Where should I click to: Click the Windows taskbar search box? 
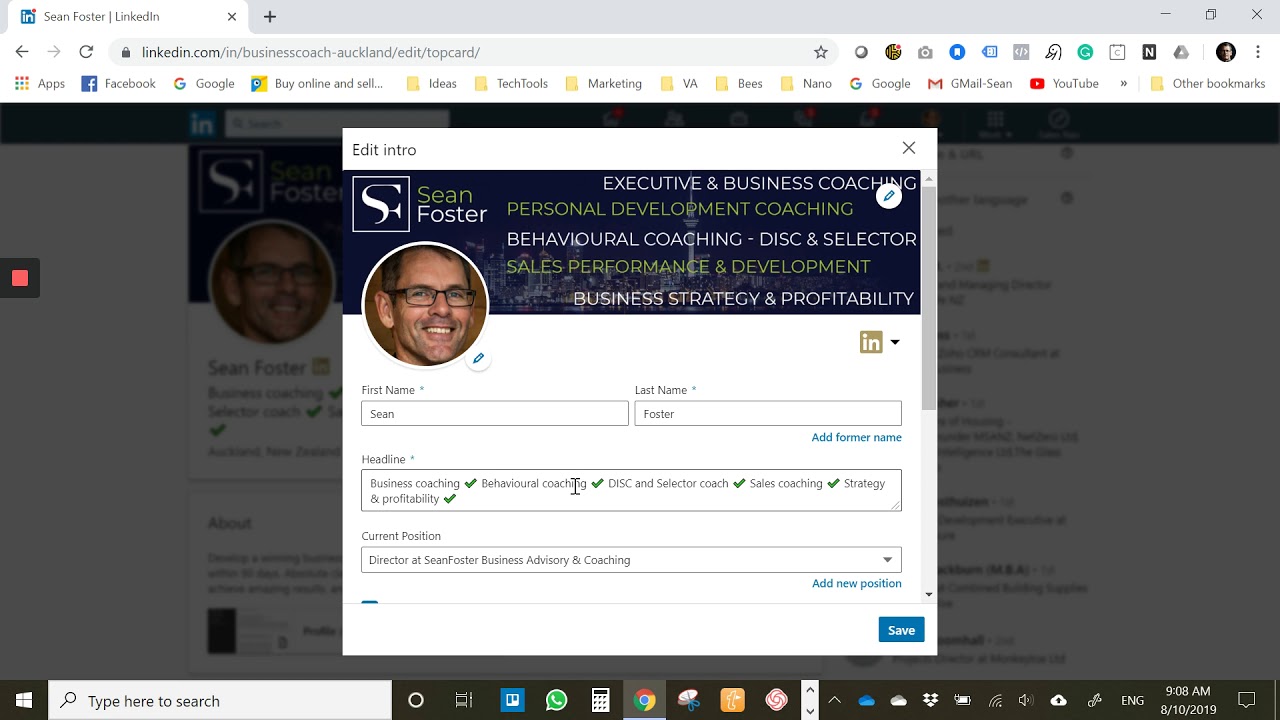click(220, 700)
